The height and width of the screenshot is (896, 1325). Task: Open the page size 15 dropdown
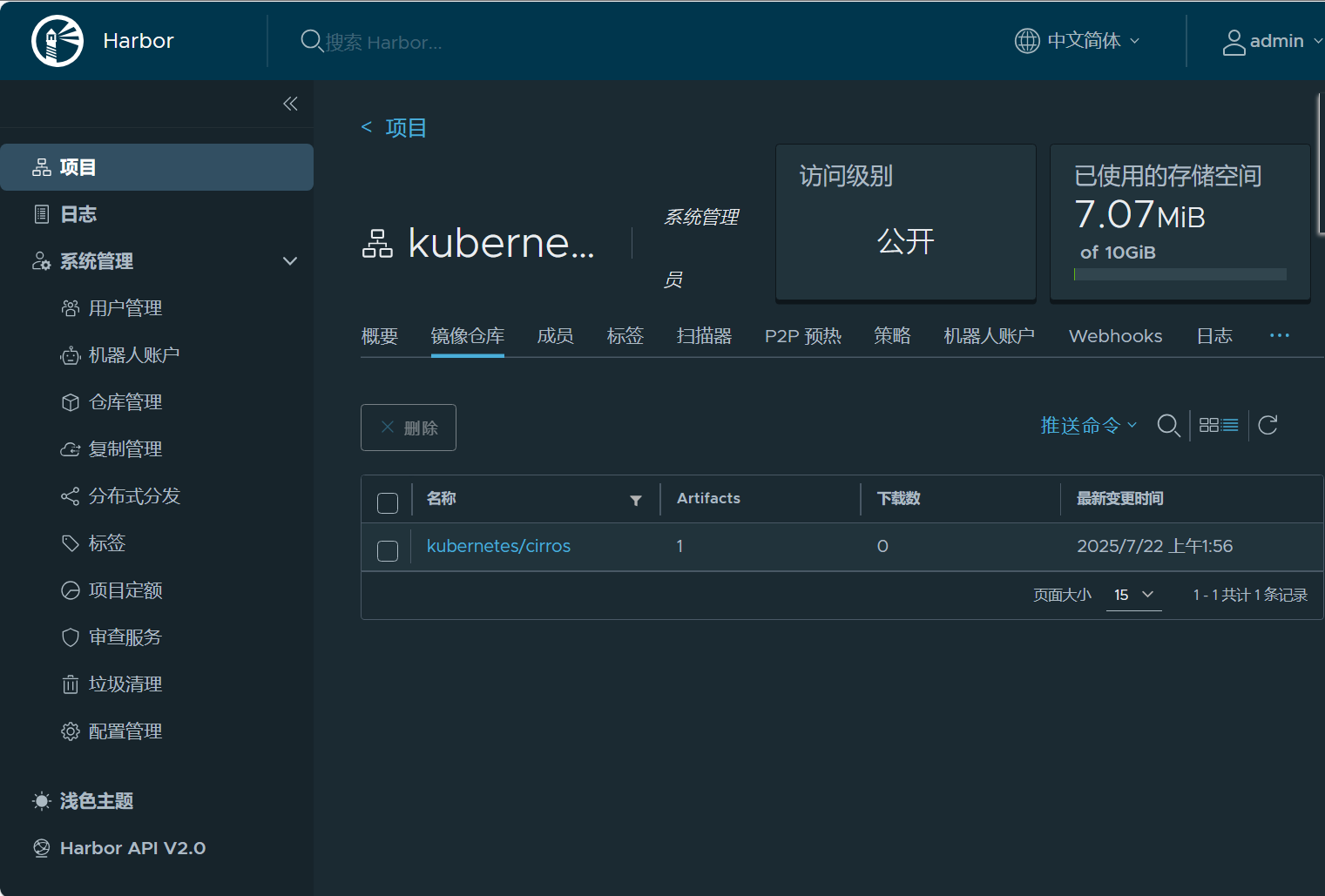[x=1133, y=595]
